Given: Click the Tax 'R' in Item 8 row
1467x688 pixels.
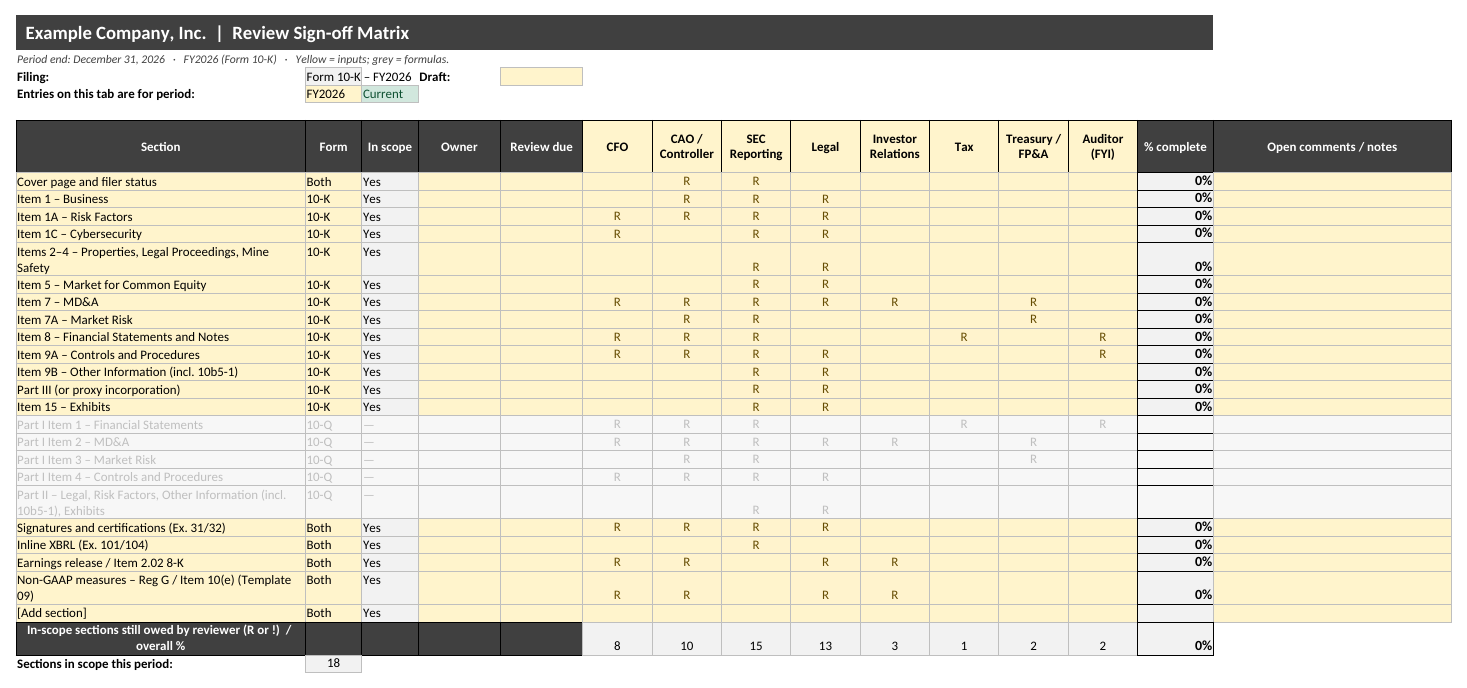Looking at the screenshot, I should point(964,337).
